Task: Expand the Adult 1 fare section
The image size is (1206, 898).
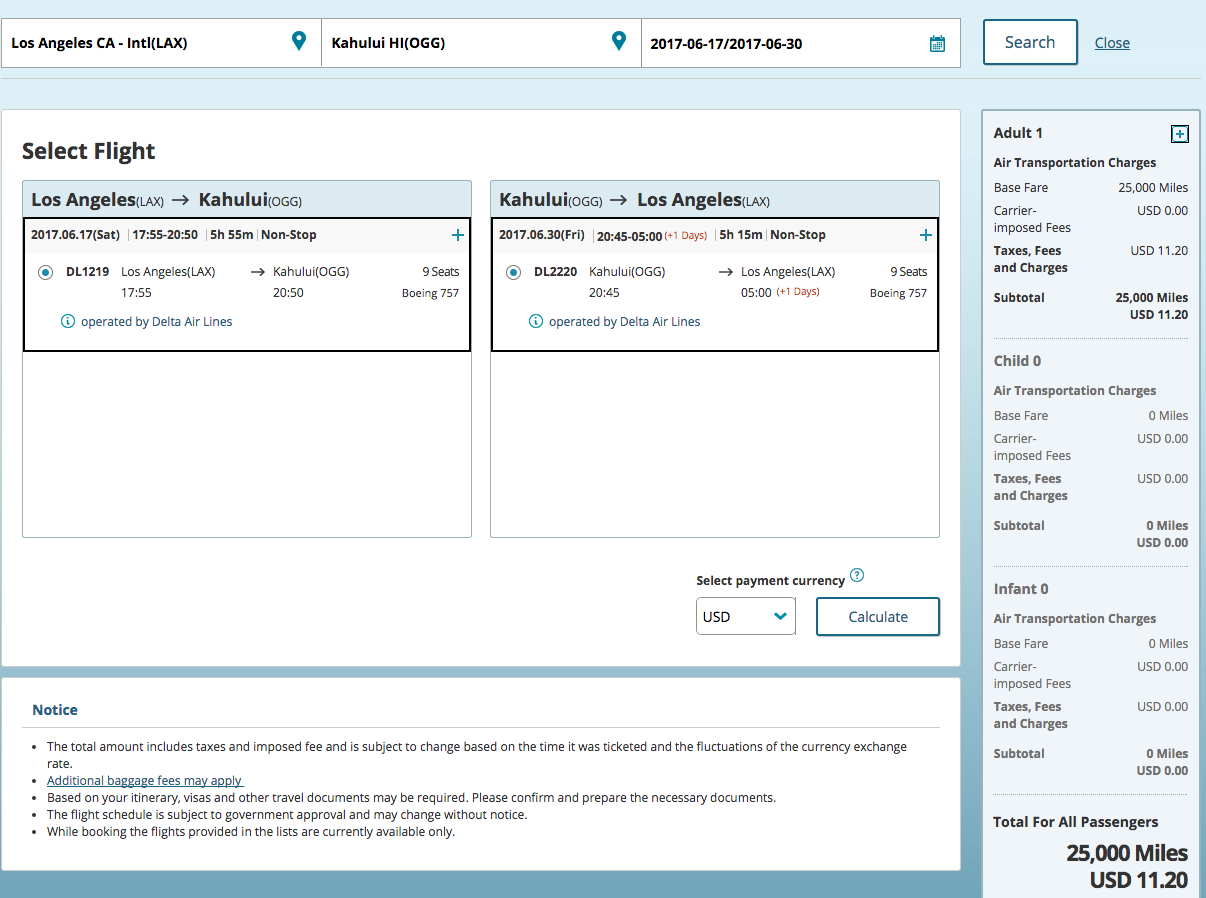Action: (x=1179, y=134)
